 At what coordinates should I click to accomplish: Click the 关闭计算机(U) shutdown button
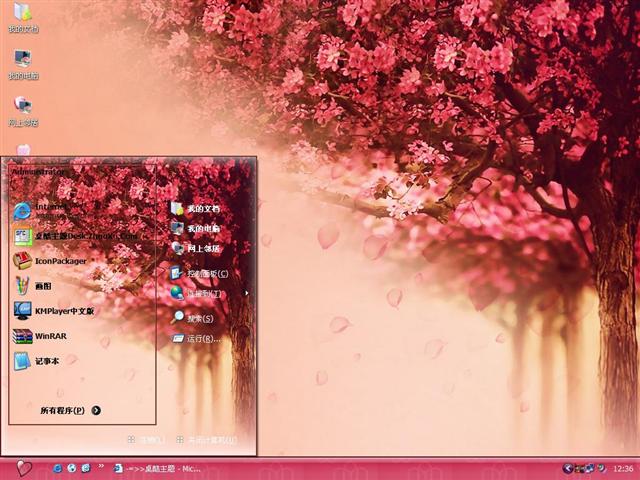click(207, 439)
